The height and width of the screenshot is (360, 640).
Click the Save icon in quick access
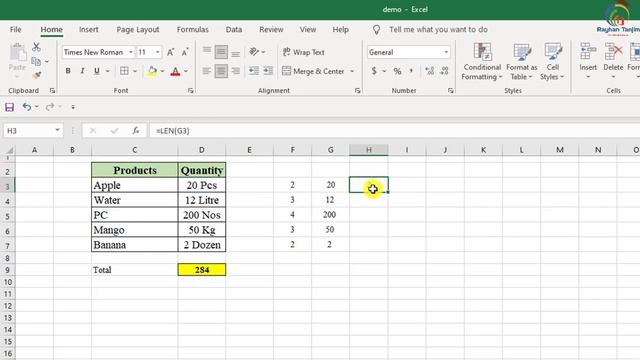click(9, 107)
